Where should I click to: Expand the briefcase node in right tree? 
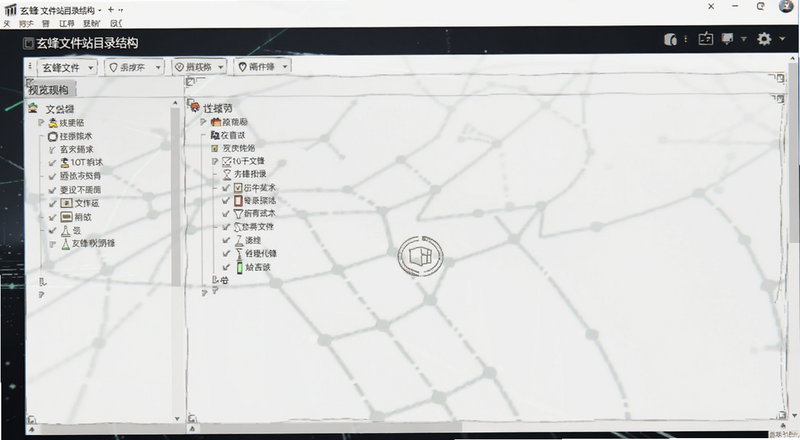tap(203, 121)
